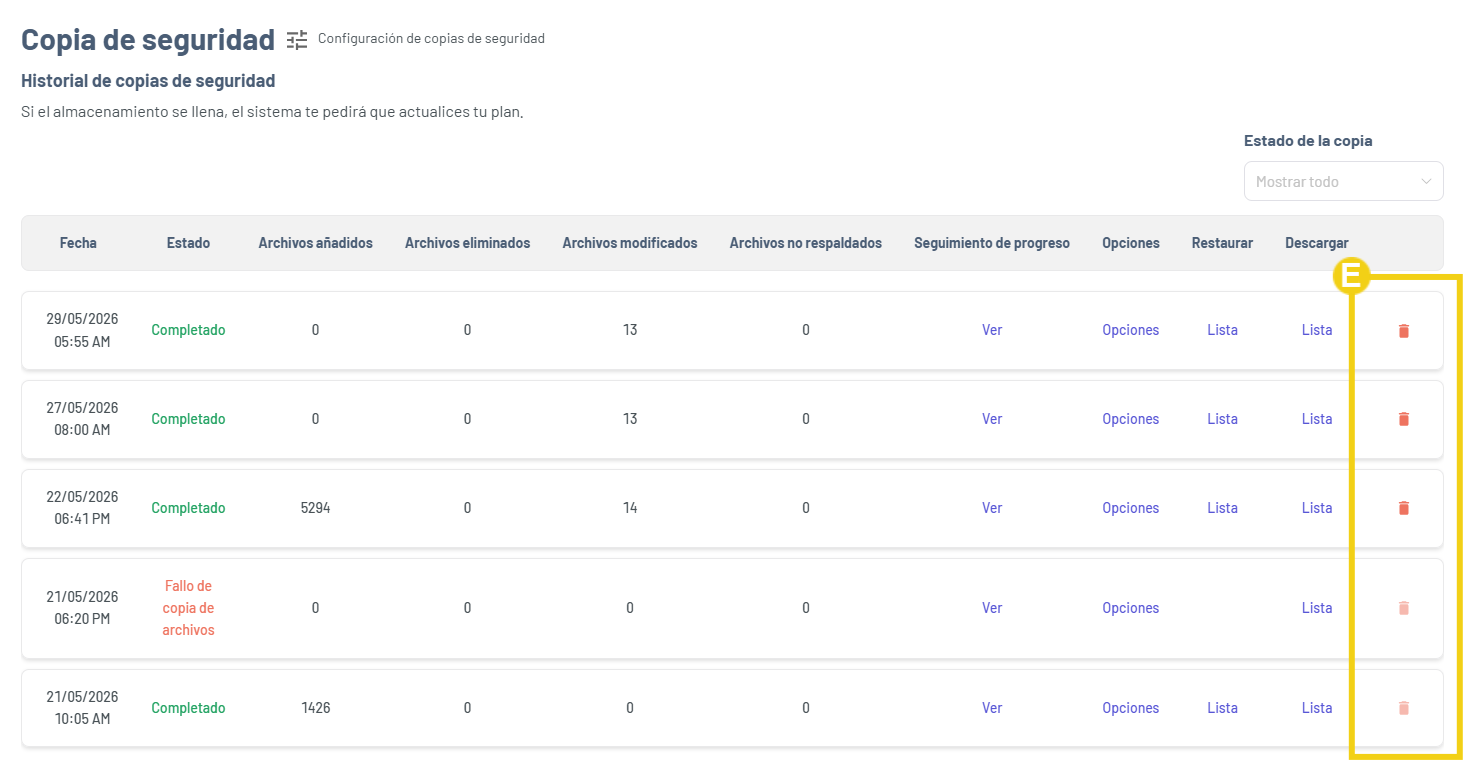Click the Descargar column header
Screen dimensions: 1473x761
click(x=1317, y=243)
